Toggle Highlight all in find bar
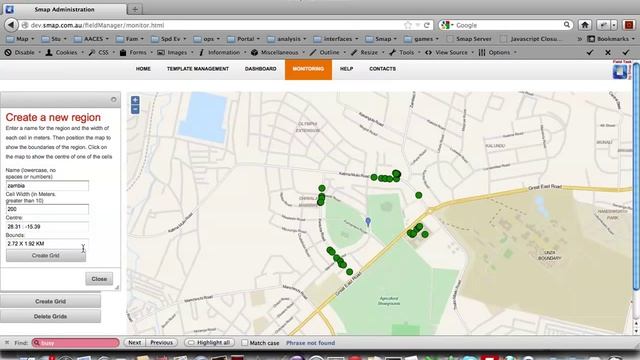The width and height of the screenshot is (640, 360). tap(209, 343)
